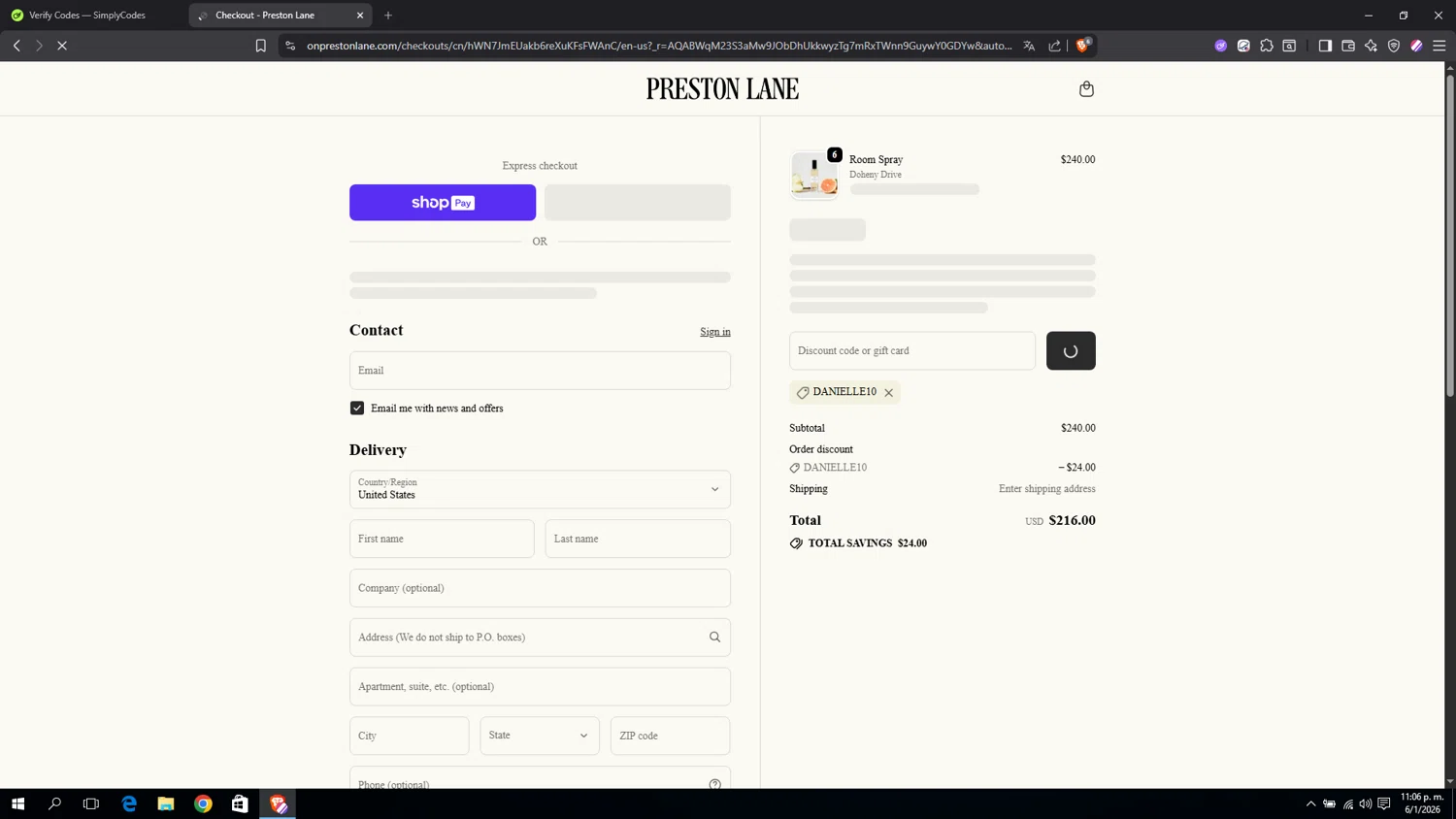1456x819 pixels.
Task: Open File Explorer from taskbar
Action: (x=166, y=803)
